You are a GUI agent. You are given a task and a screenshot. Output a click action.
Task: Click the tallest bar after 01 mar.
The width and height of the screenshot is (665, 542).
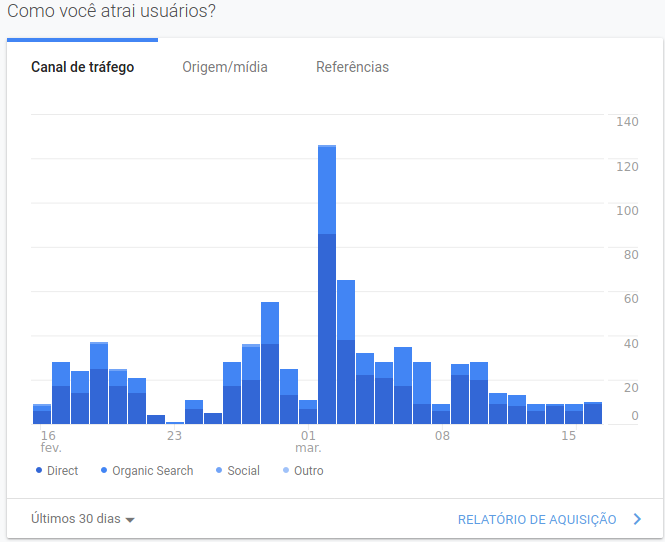pyautogui.click(x=327, y=285)
